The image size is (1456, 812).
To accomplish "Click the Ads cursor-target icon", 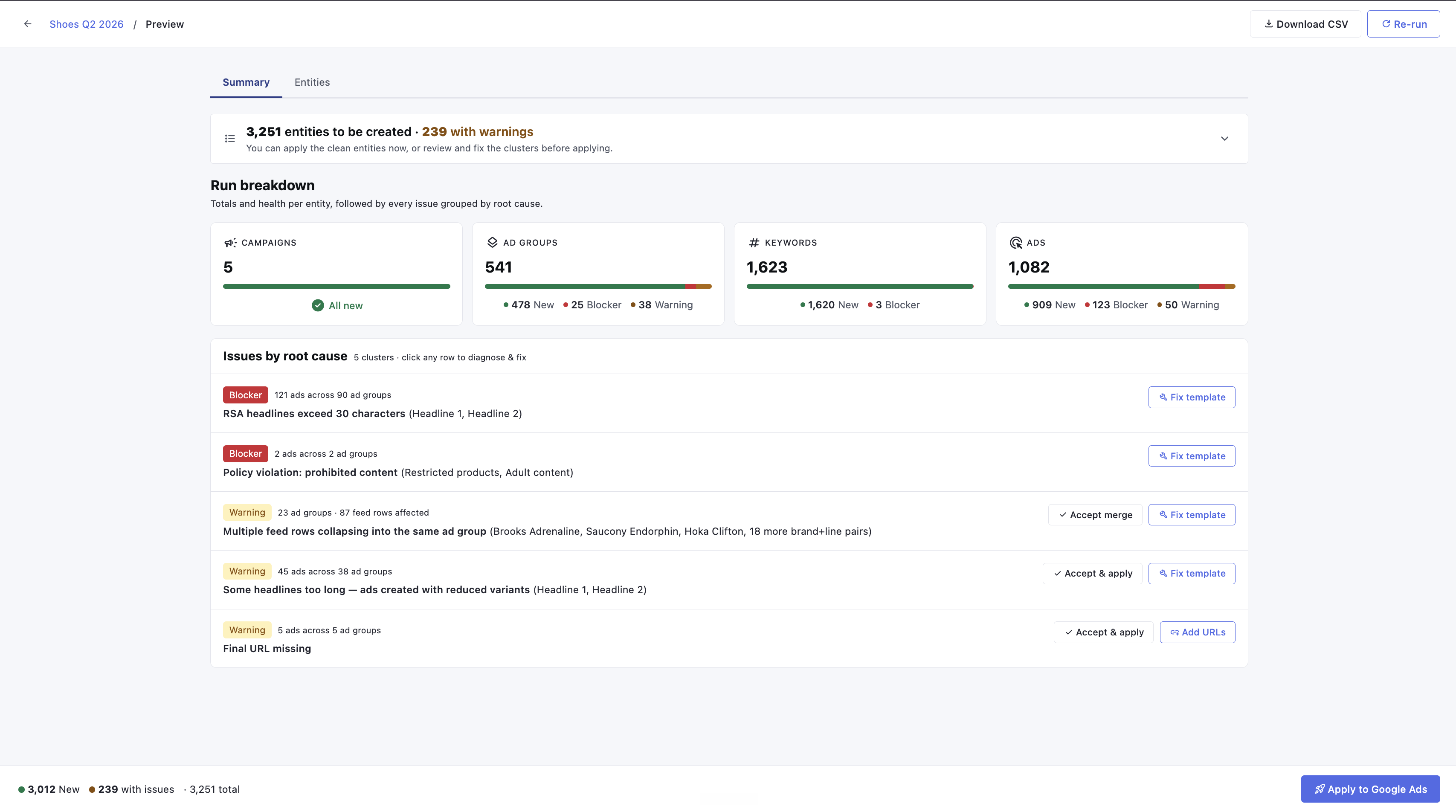I will click(x=1016, y=242).
